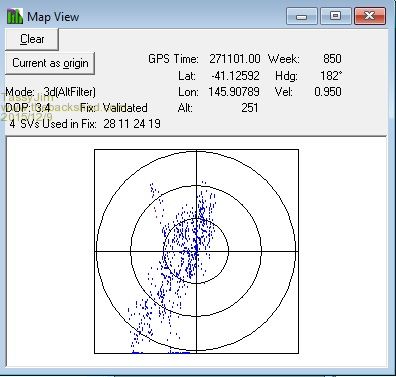Click the crosshair center of the plot
Viewport: 396px width, 377px height.
pos(196,251)
